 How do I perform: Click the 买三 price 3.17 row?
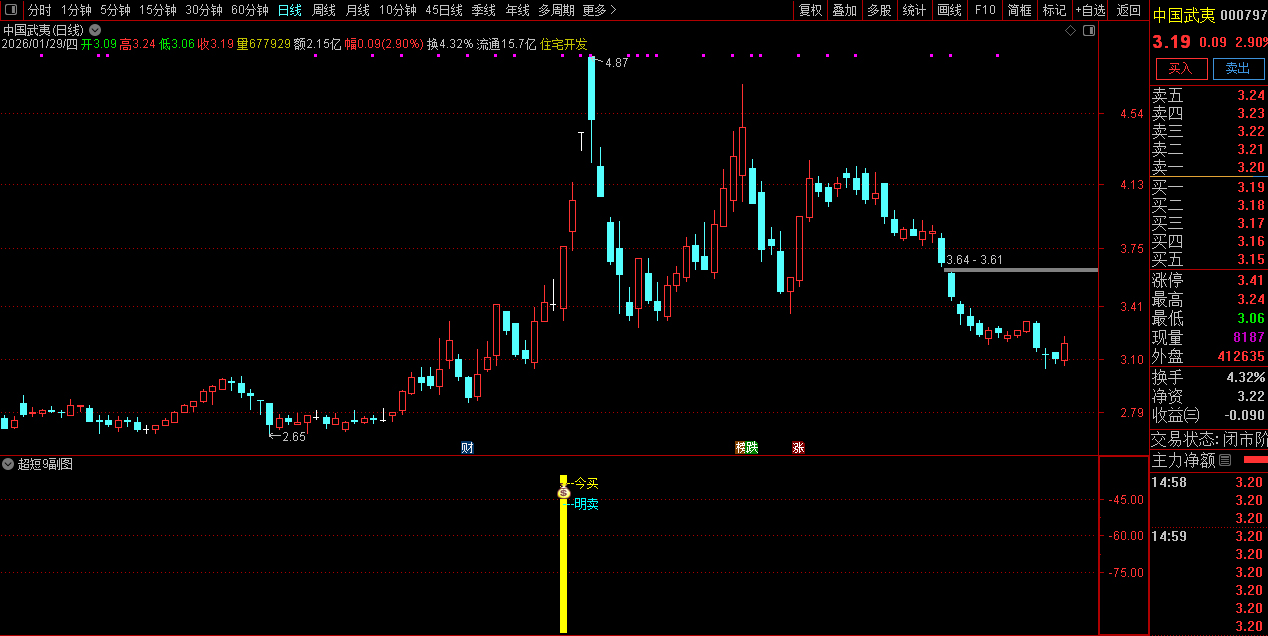[1208, 223]
